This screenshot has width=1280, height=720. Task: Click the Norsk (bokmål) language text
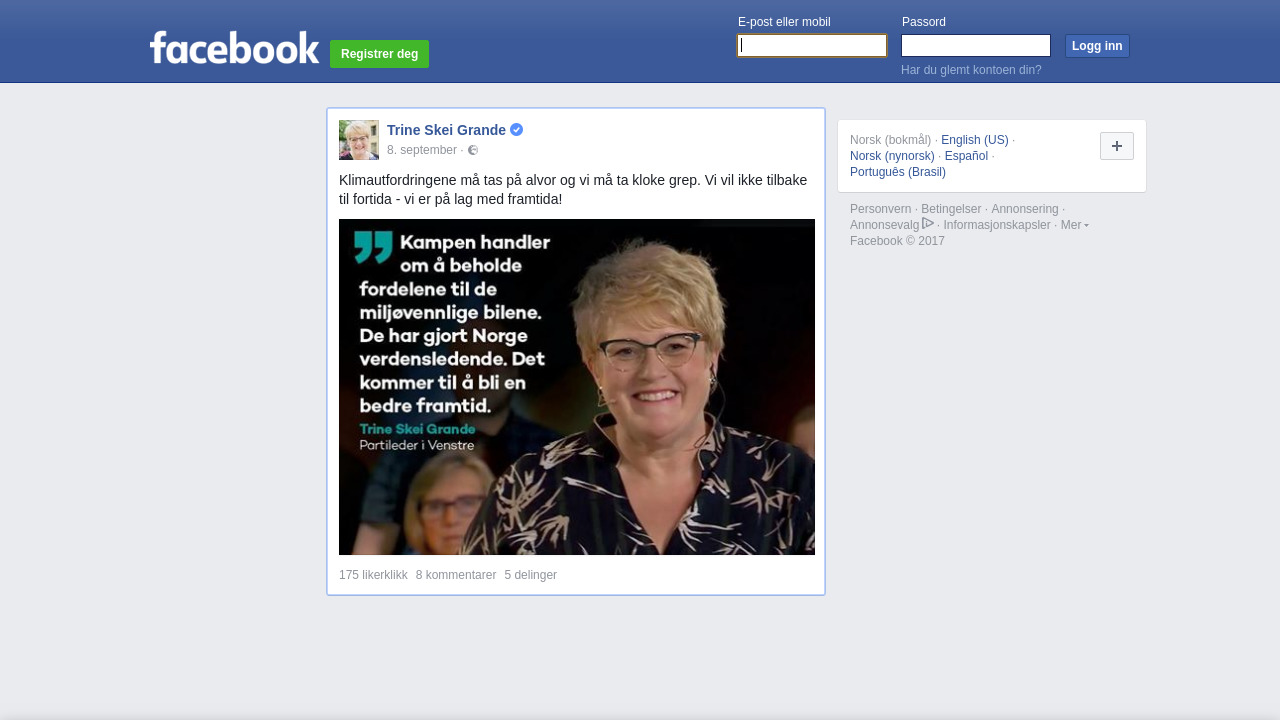(890, 140)
